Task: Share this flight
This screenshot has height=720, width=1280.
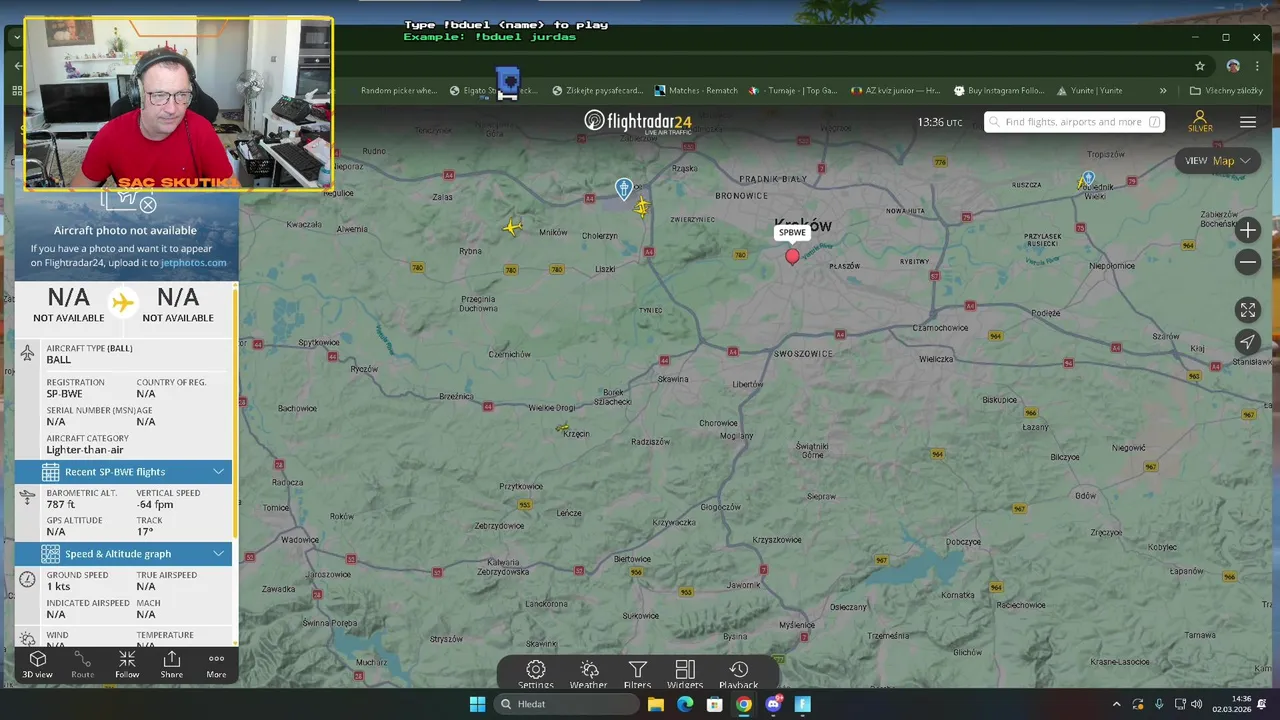Action: point(172,665)
